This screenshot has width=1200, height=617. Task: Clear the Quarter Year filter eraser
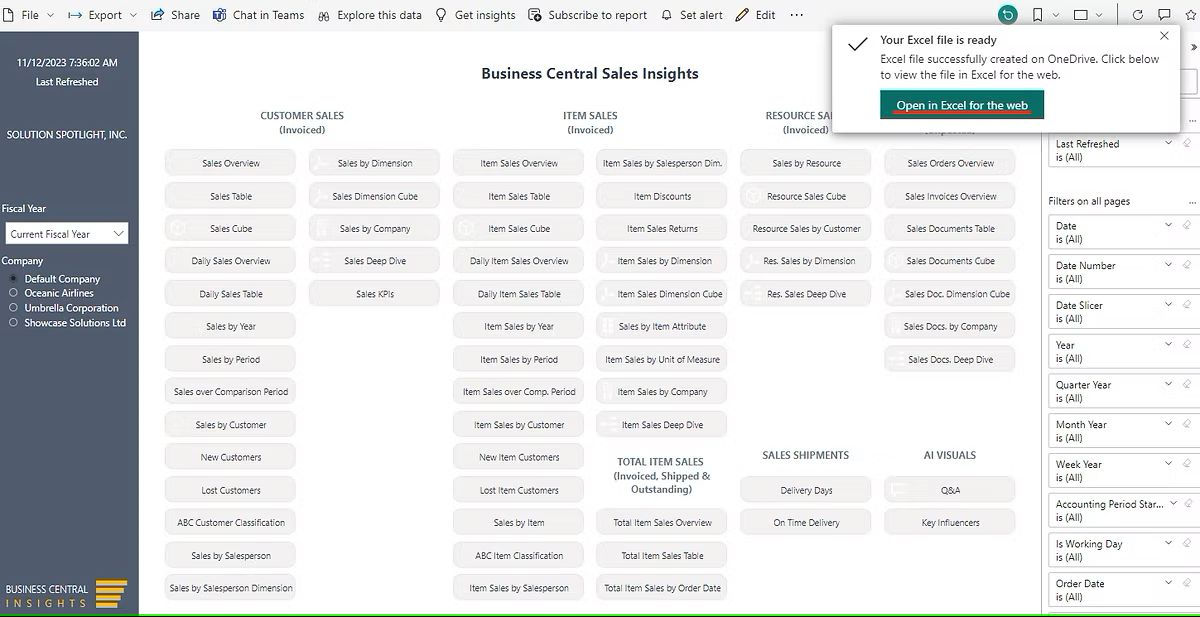pyautogui.click(x=1187, y=385)
